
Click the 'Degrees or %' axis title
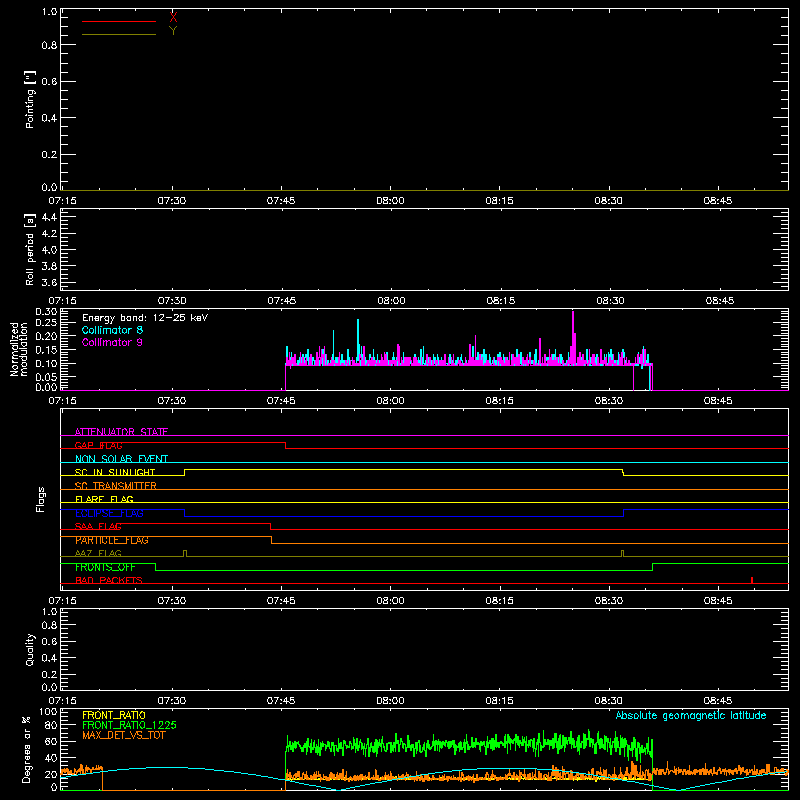27,750
